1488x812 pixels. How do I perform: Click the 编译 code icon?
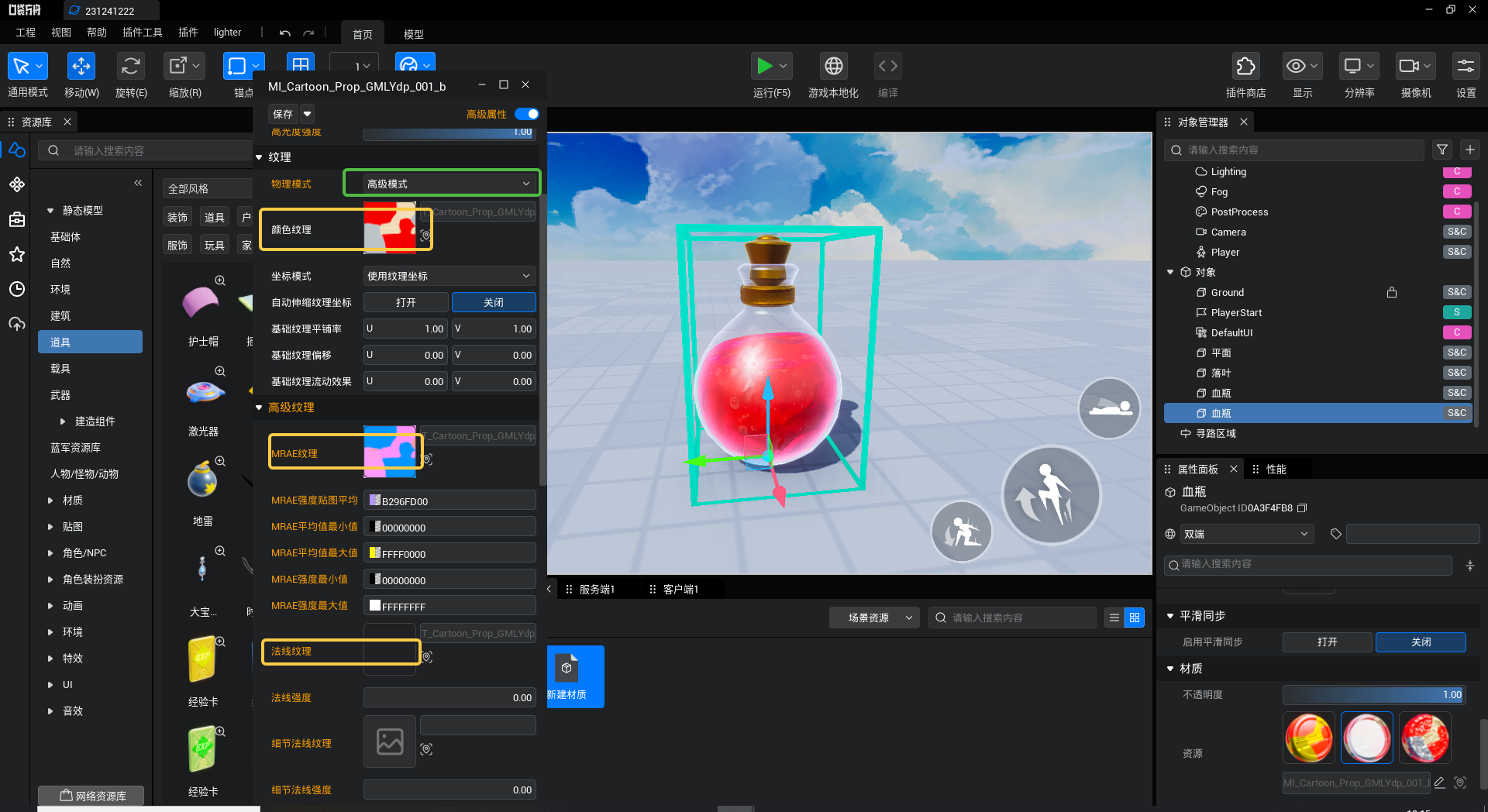(x=888, y=67)
